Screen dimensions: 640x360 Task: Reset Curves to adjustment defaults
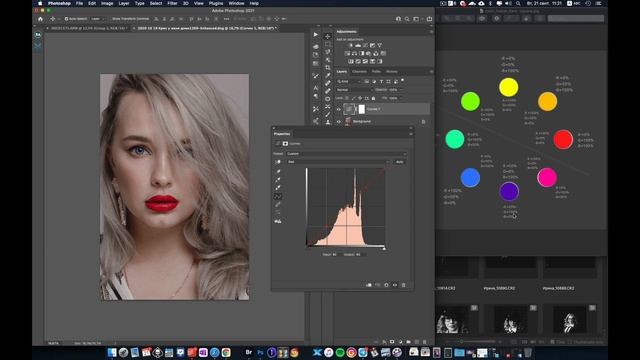pos(386,285)
